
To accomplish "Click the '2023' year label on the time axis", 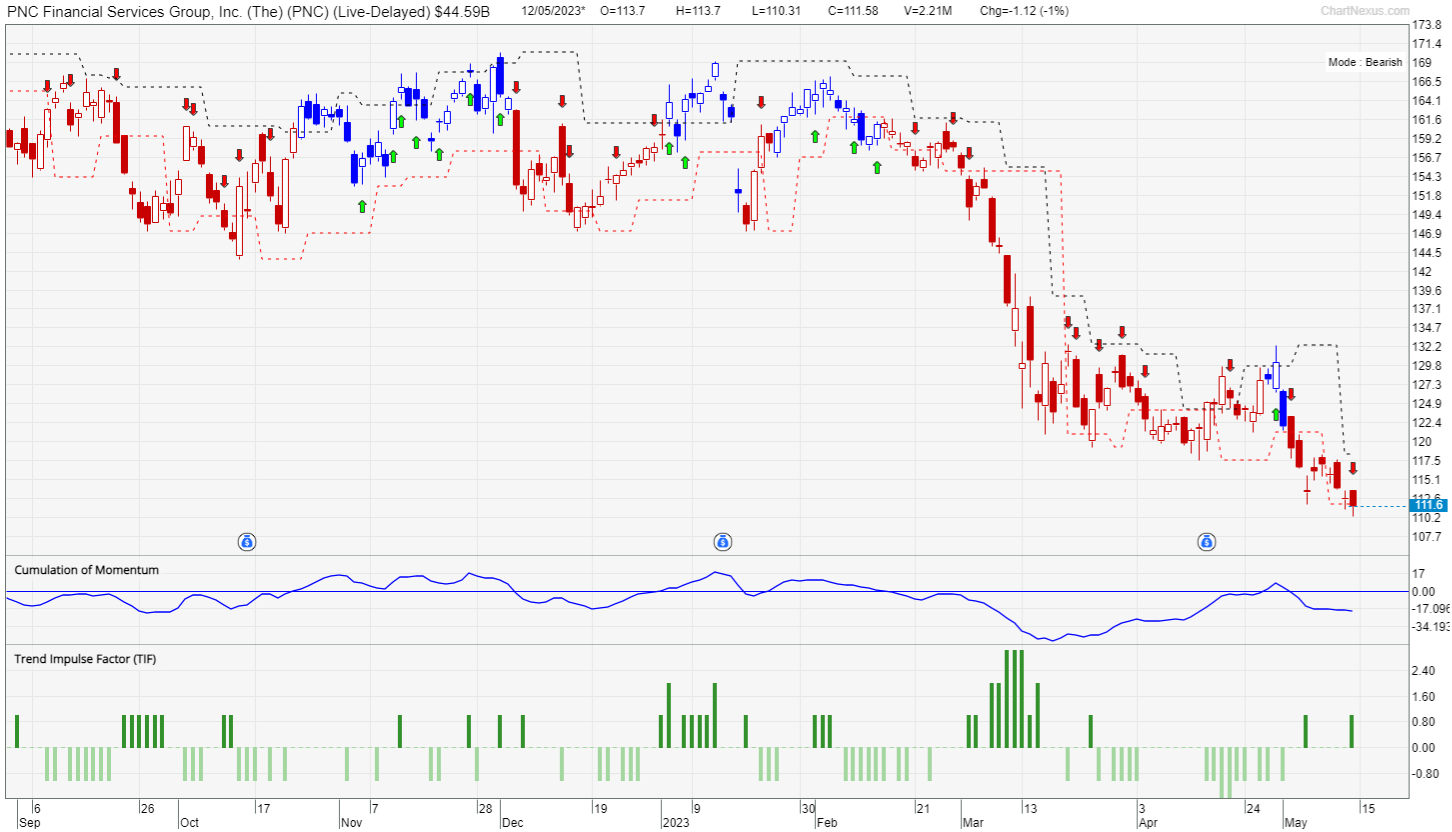I will click(675, 823).
